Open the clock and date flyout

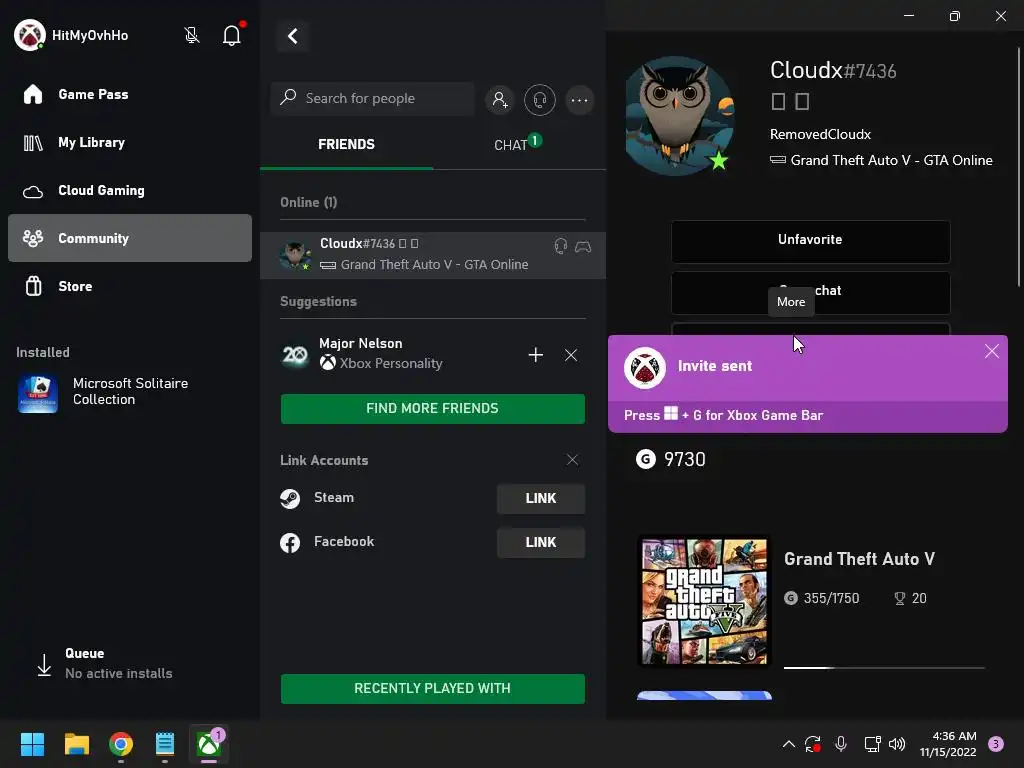pyautogui.click(x=948, y=744)
